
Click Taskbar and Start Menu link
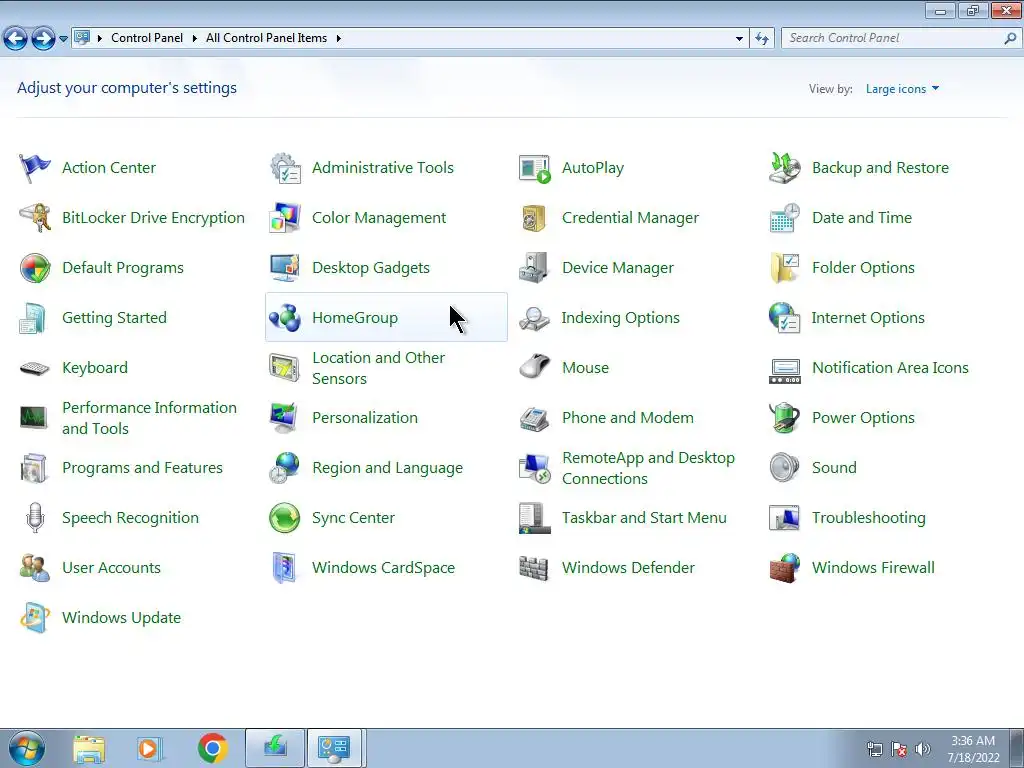[x=644, y=518]
